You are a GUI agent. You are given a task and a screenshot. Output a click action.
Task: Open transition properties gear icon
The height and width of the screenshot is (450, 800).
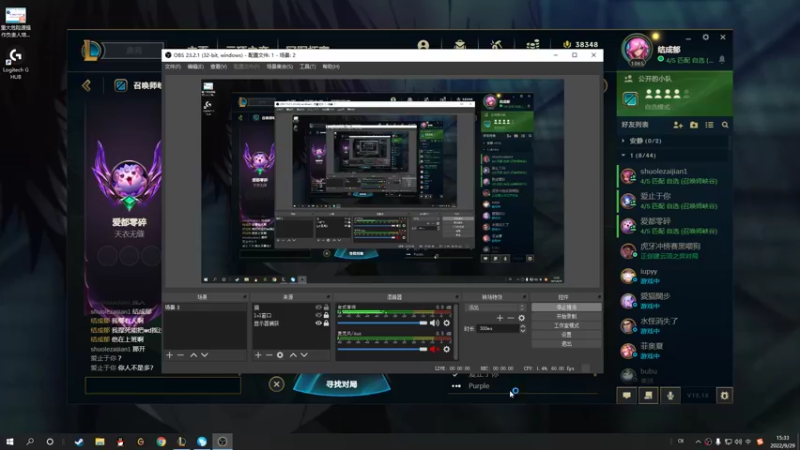pos(521,318)
